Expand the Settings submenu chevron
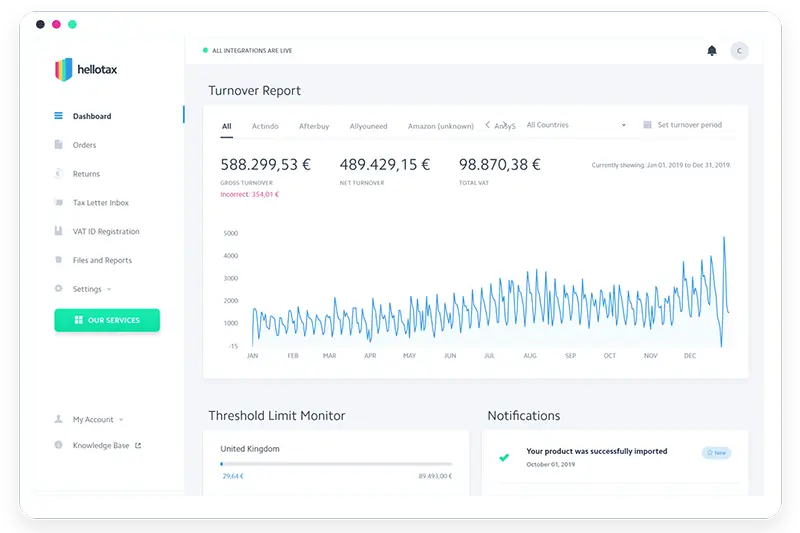 click(109, 289)
